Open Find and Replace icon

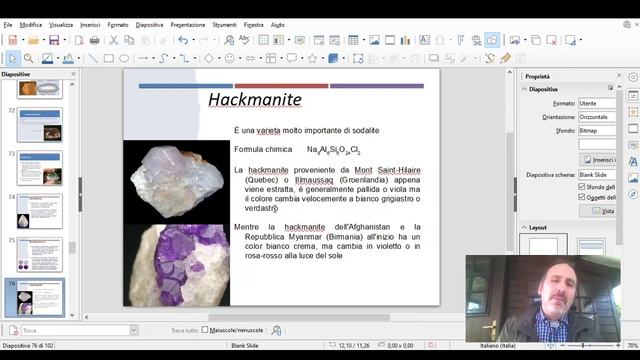pos(229,40)
